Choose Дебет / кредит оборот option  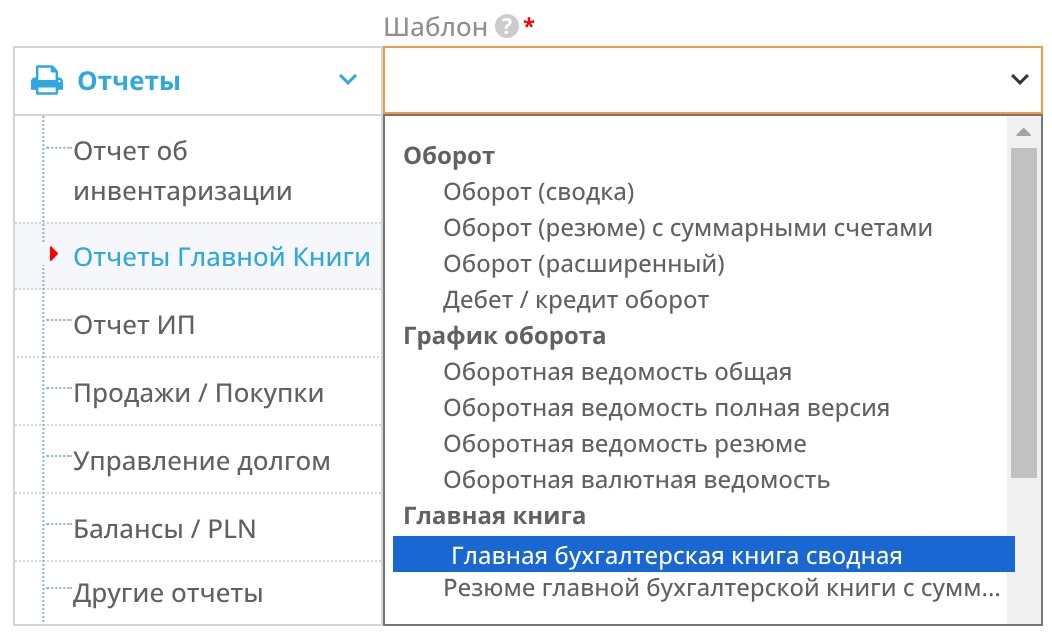point(576,300)
